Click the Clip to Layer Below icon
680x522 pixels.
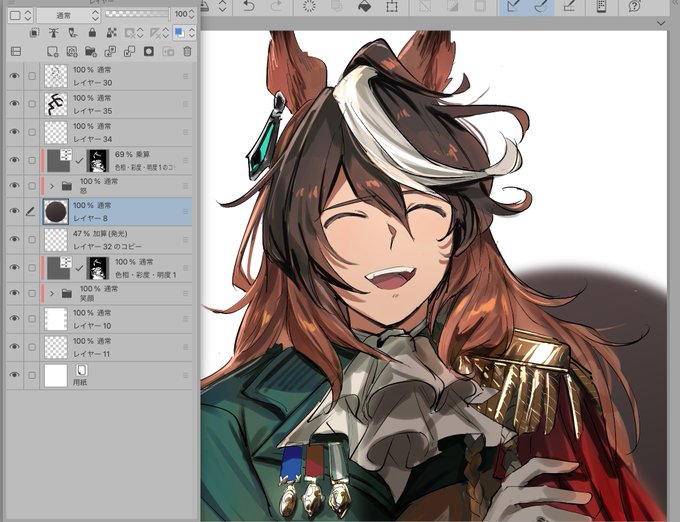pyautogui.click(x=35, y=33)
